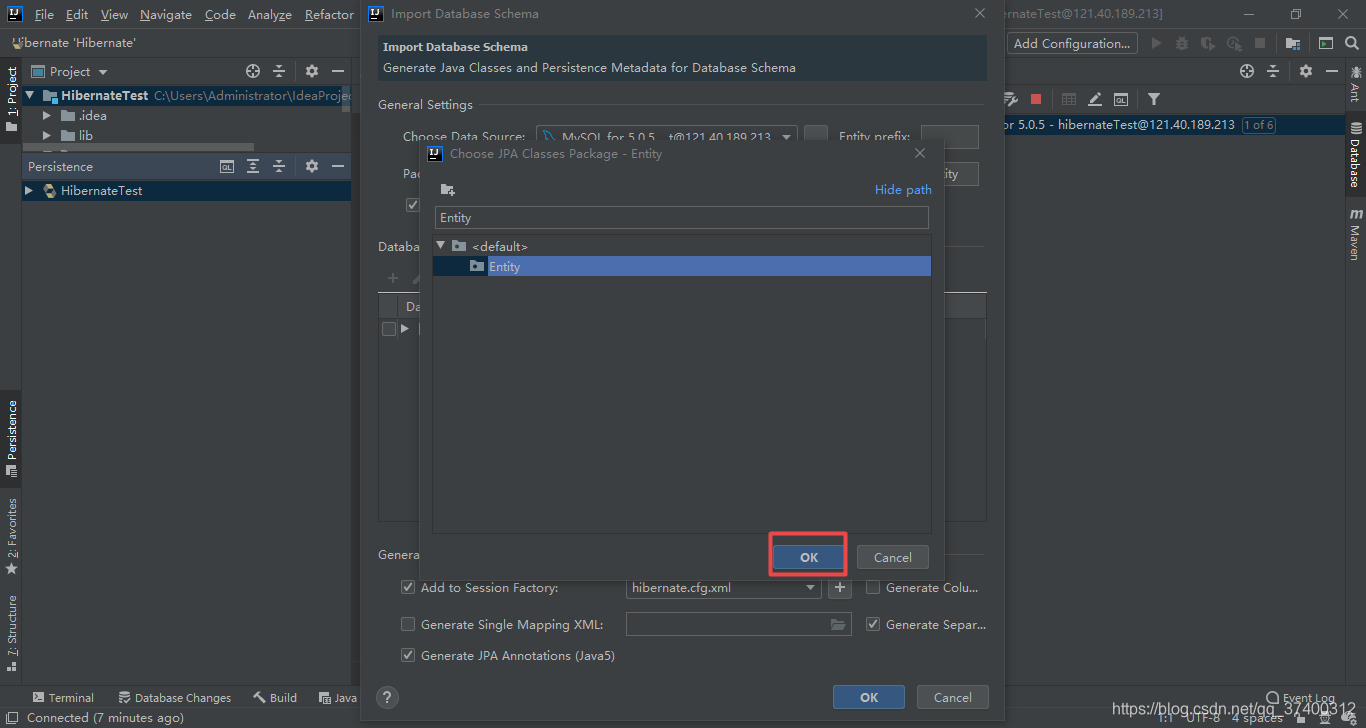This screenshot has width=1366, height=728.
Task: Collapse all in Persistence panel
Action: 279,166
